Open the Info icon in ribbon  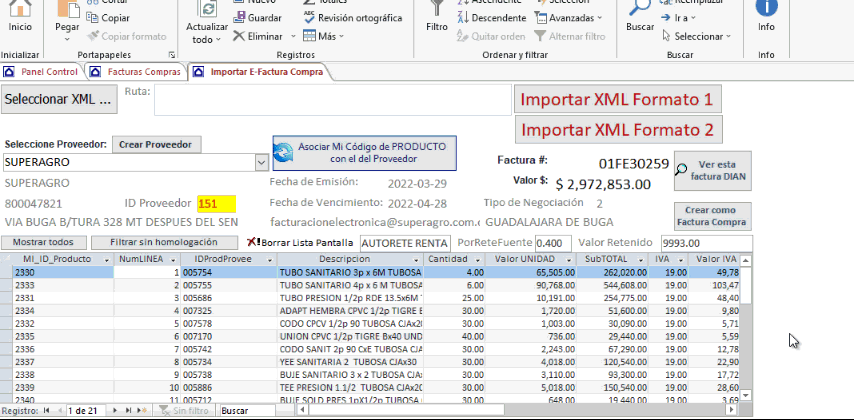(766, 8)
